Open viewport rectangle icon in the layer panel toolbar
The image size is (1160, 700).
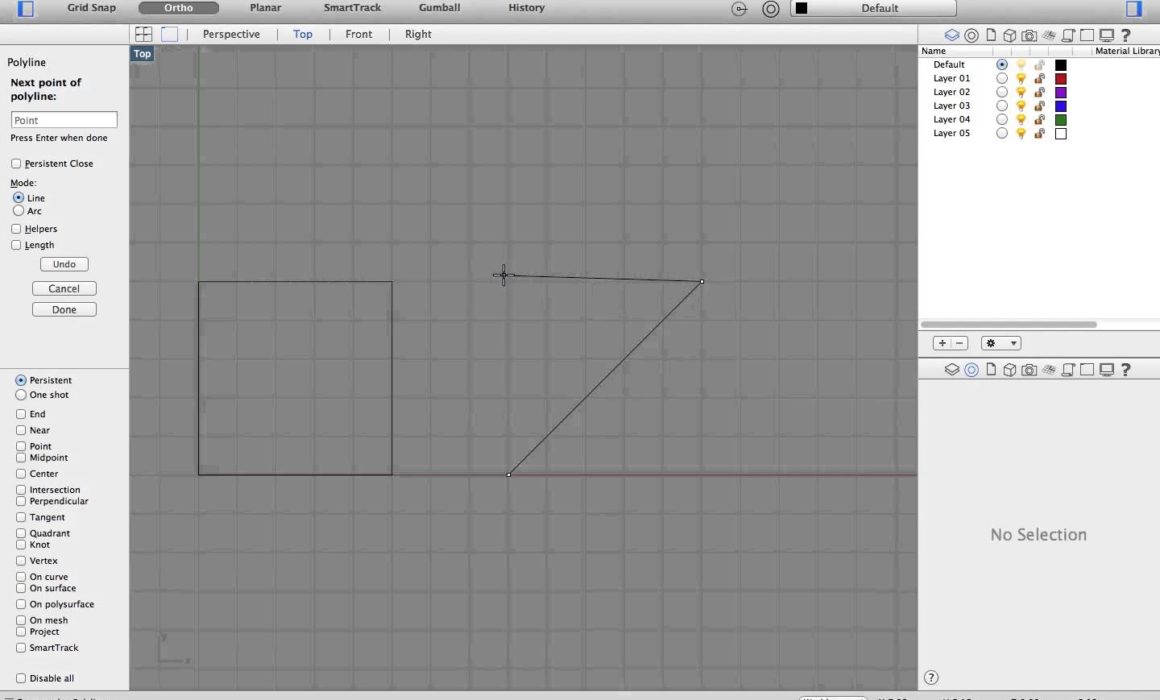1087,35
